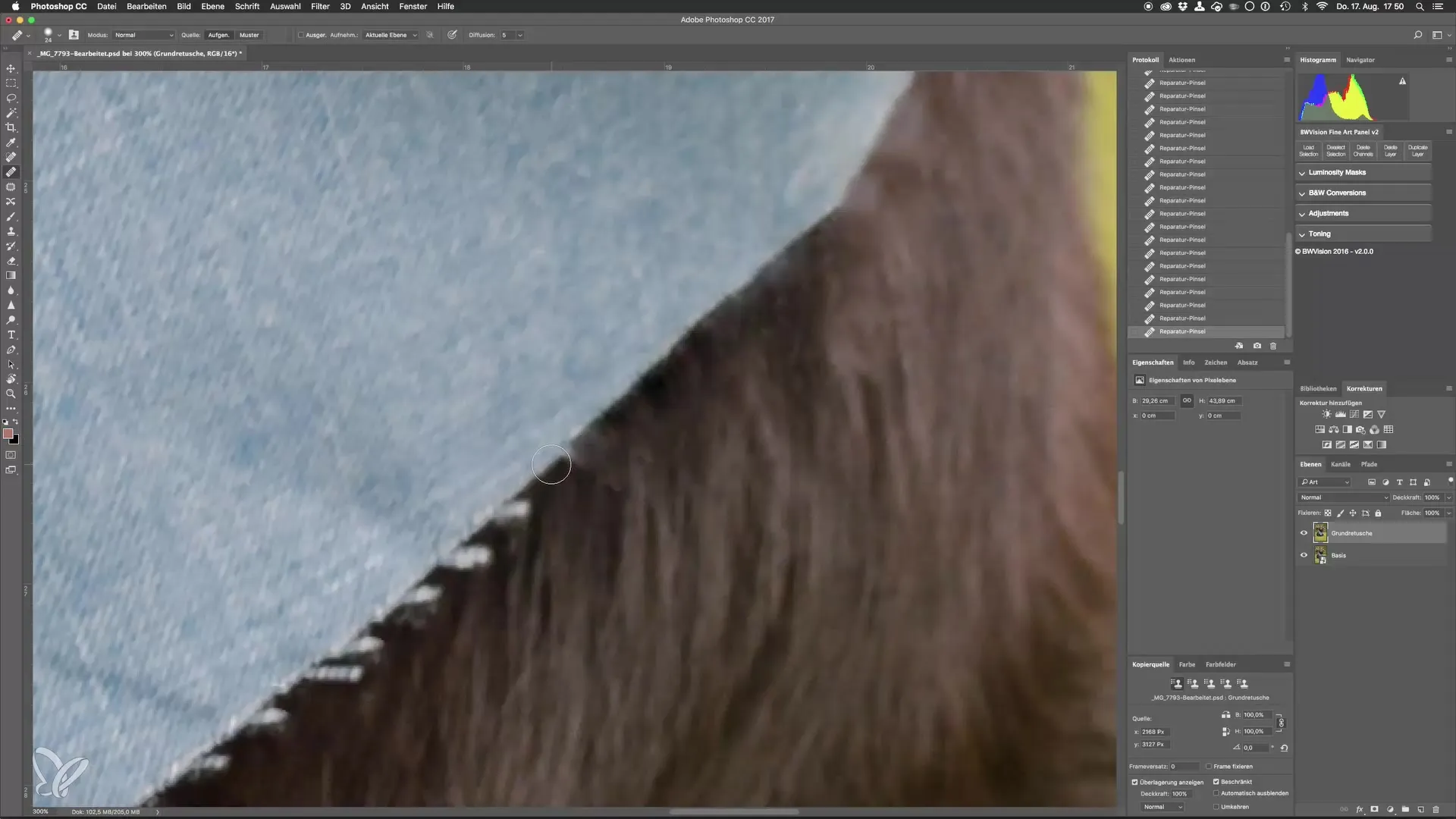Delete current state via Protokoll trash icon
This screenshot has height=819, width=1456.
(1273, 346)
